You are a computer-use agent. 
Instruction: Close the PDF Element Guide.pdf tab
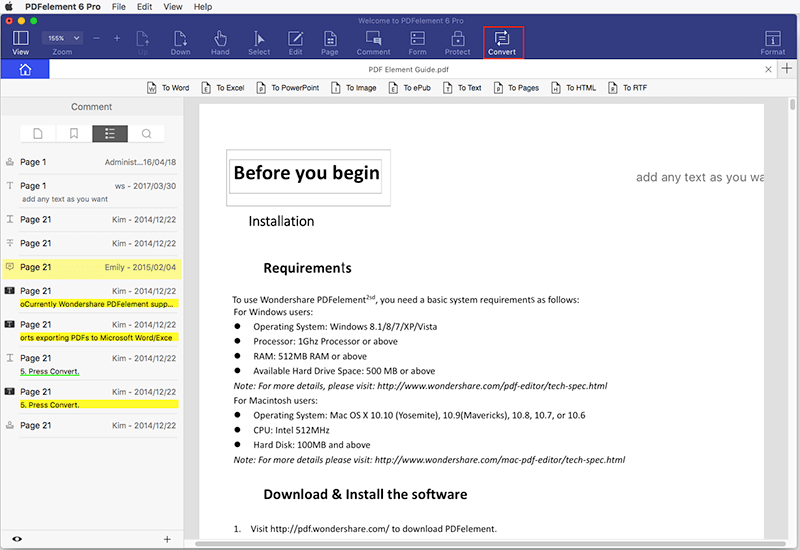tap(768, 69)
